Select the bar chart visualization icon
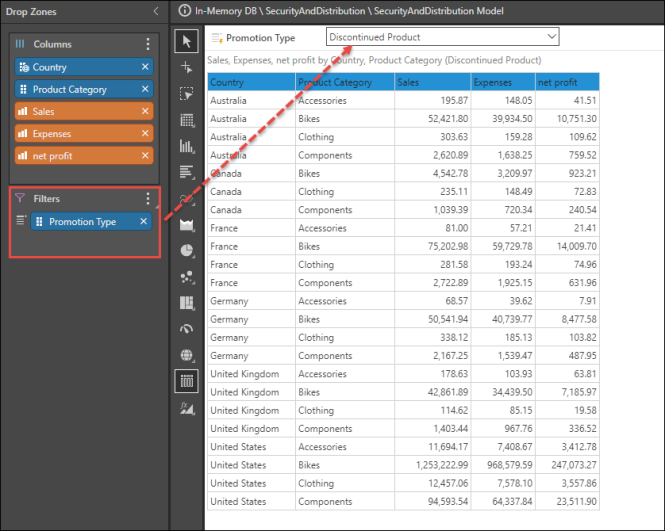 pyautogui.click(x=187, y=172)
